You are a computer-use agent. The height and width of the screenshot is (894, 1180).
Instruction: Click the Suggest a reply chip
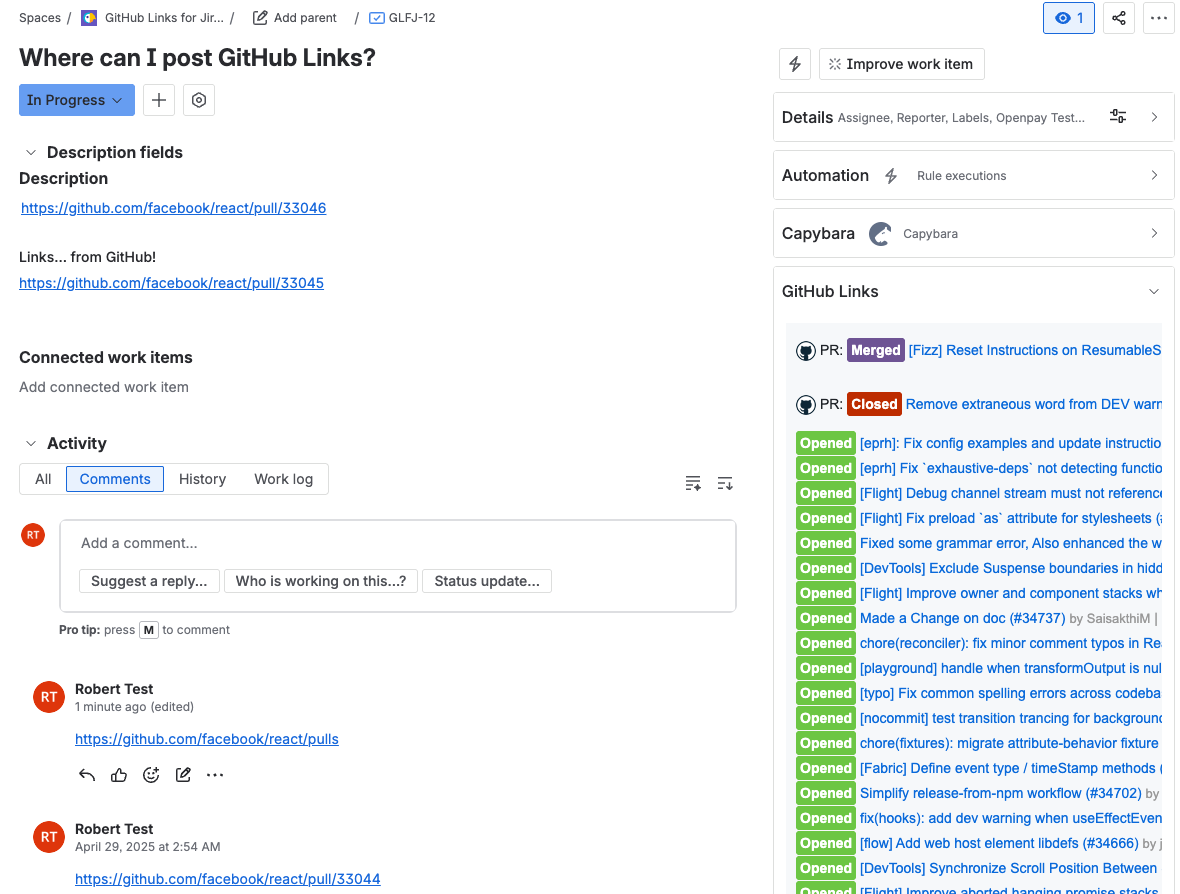tap(149, 581)
